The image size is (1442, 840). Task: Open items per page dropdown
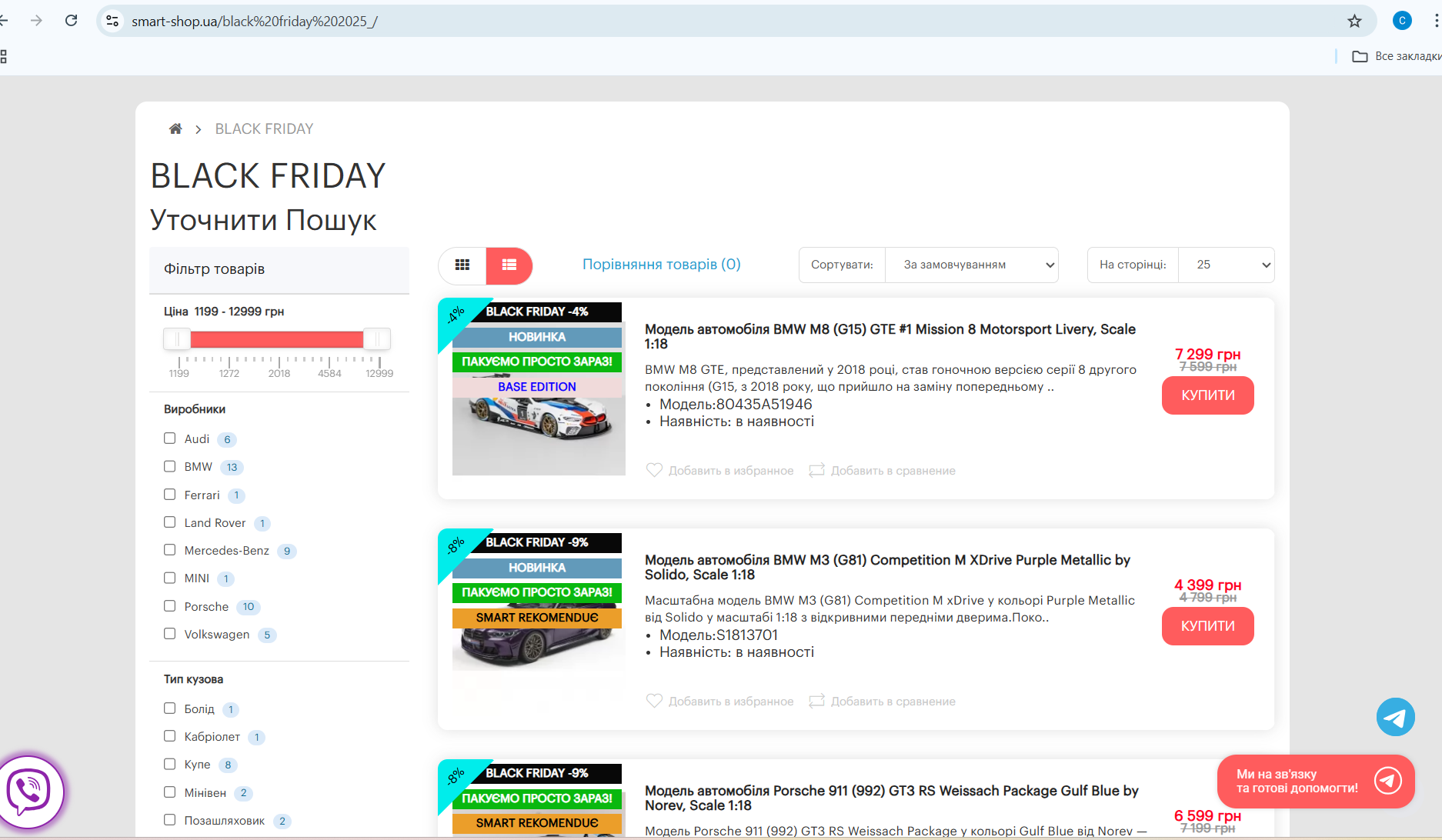[1226, 265]
